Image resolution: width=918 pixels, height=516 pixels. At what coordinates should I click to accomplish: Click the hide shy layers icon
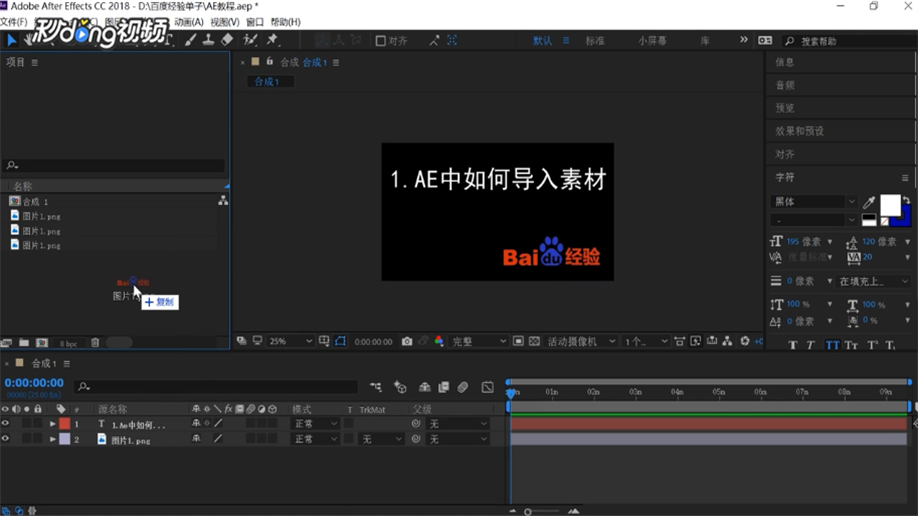[424, 387]
